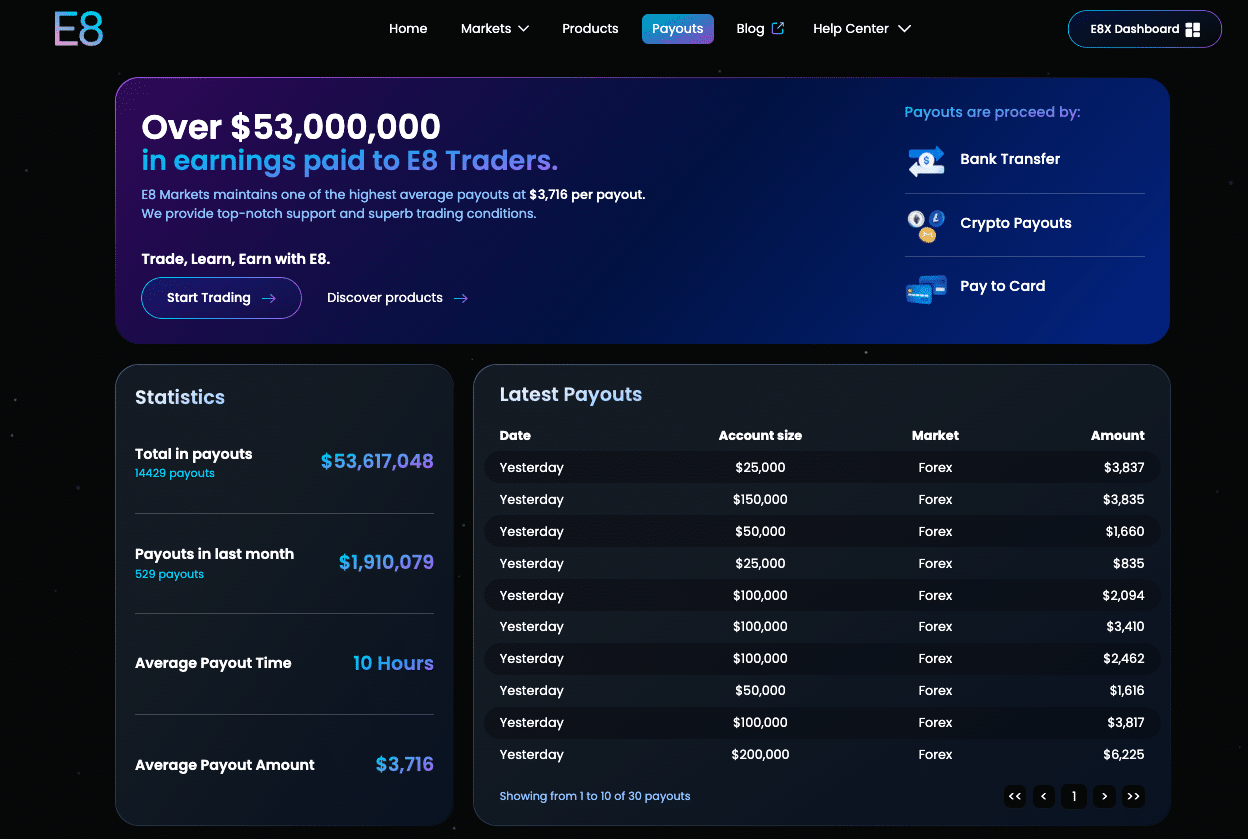Follow the Discover products link
The height and width of the screenshot is (839, 1248).
(397, 298)
